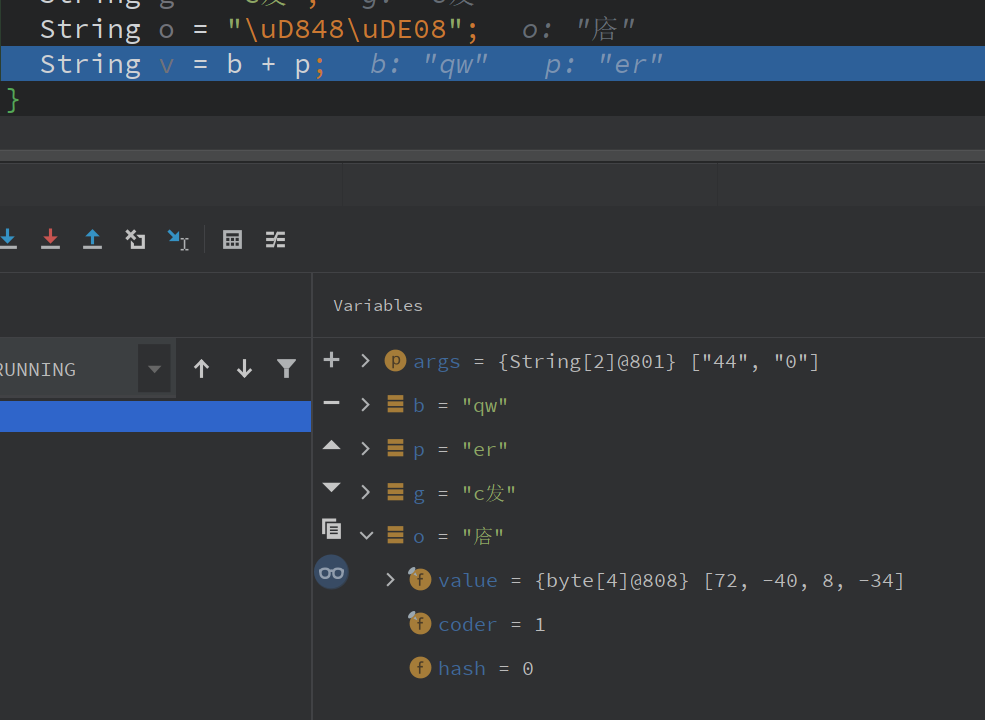Open the RUNNING thread dropdown
Image resolution: width=985 pixels, height=720 pixels.
point(155,369)
